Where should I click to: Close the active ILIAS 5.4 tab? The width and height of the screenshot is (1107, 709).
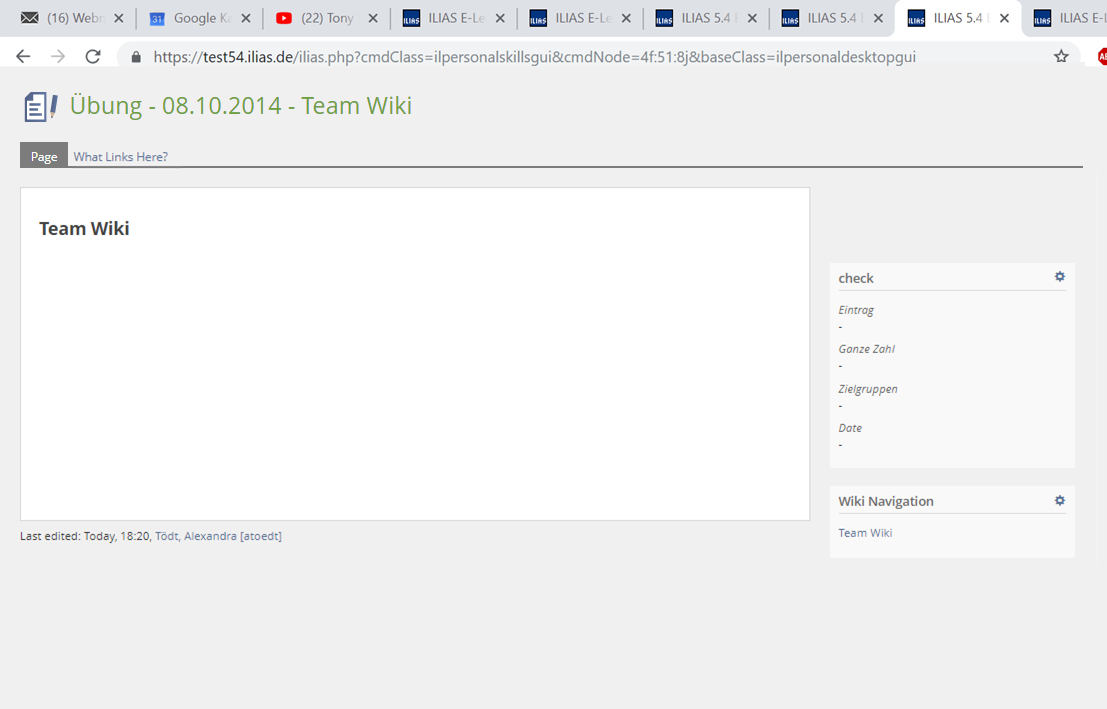[x=1004, y=18]
